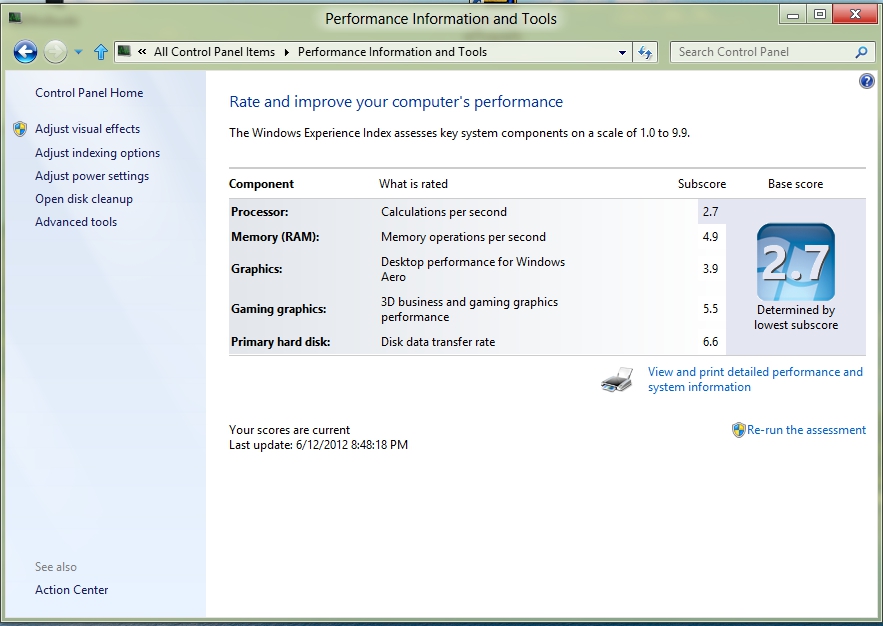Open Adjust power settings
Viewport: 883px width, 626px height.
pyautogui.click(x=92, y=176)
